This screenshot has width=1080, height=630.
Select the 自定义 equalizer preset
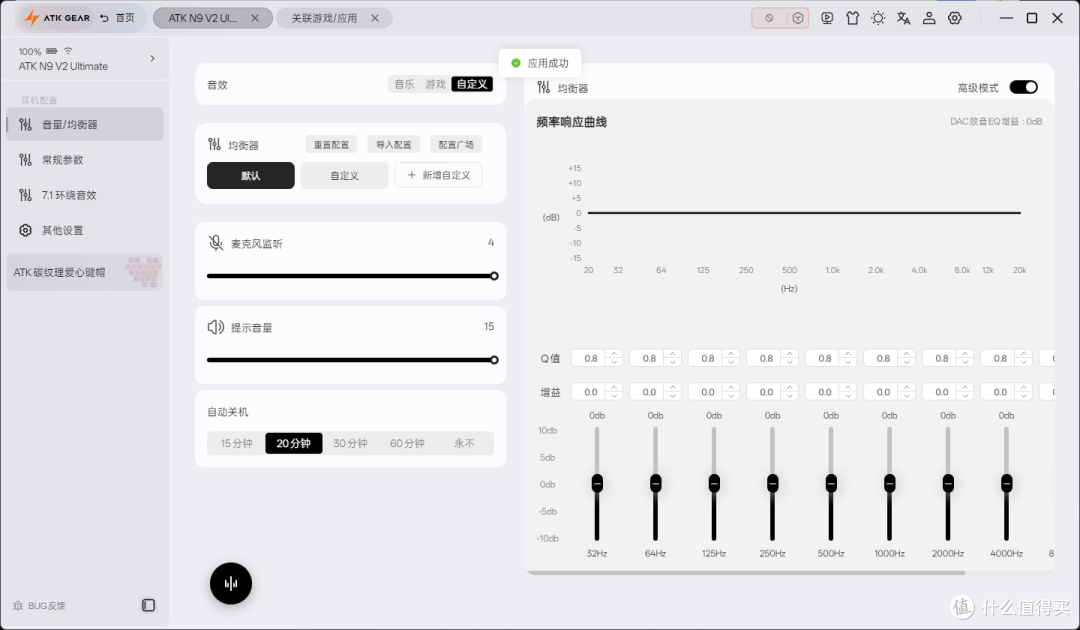coord(344,176)
